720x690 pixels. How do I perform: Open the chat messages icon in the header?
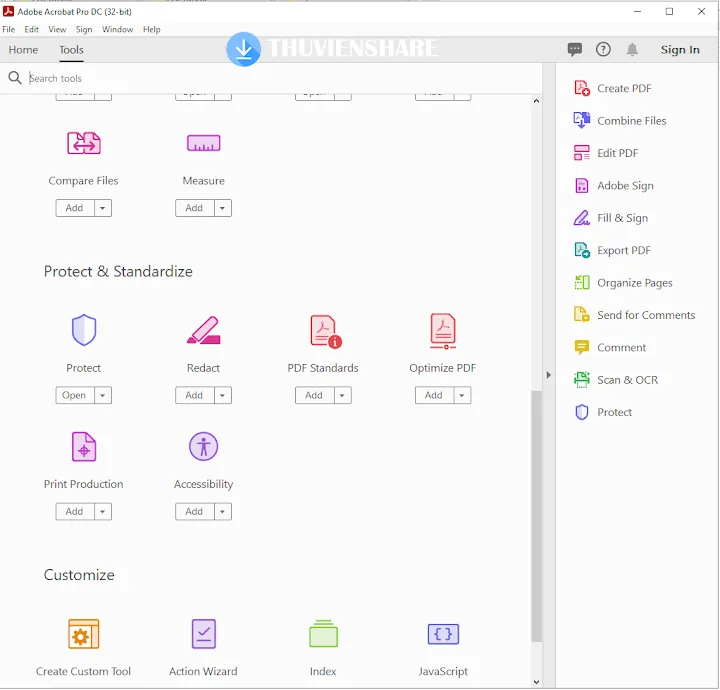point(574,49)
